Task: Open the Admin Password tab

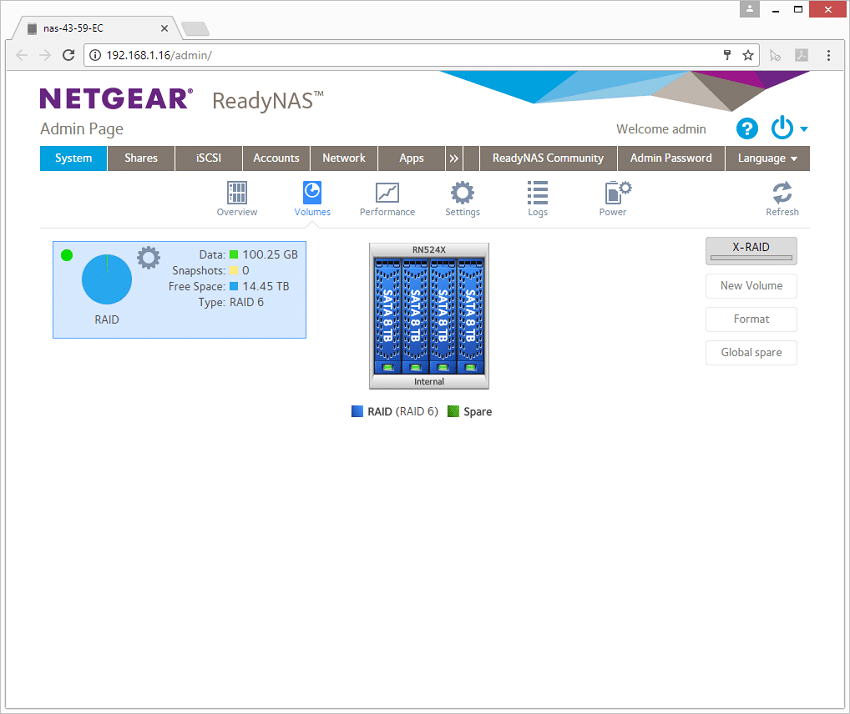Action: (x=671, y=158)
